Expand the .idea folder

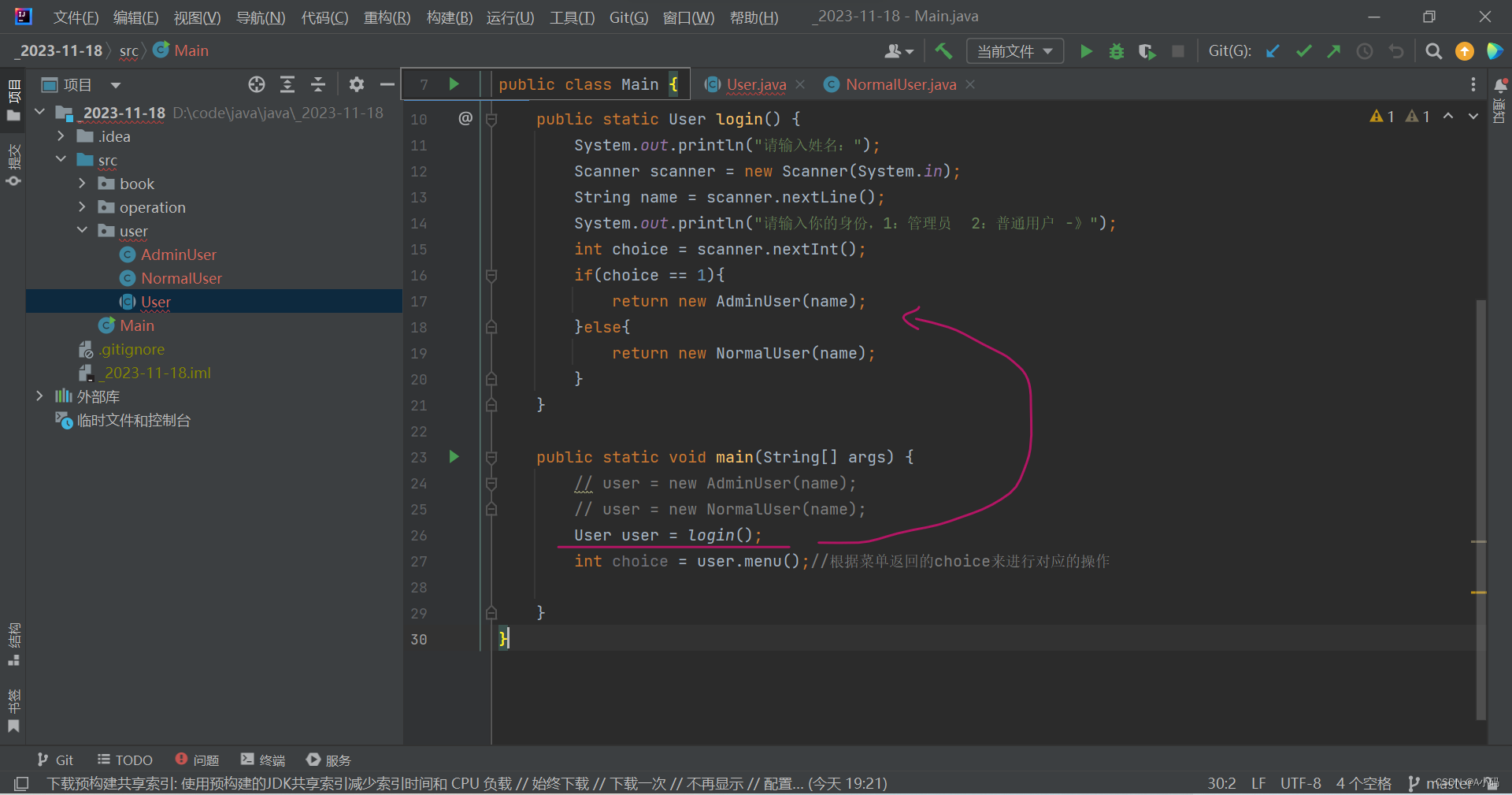[x=61, y=136]
